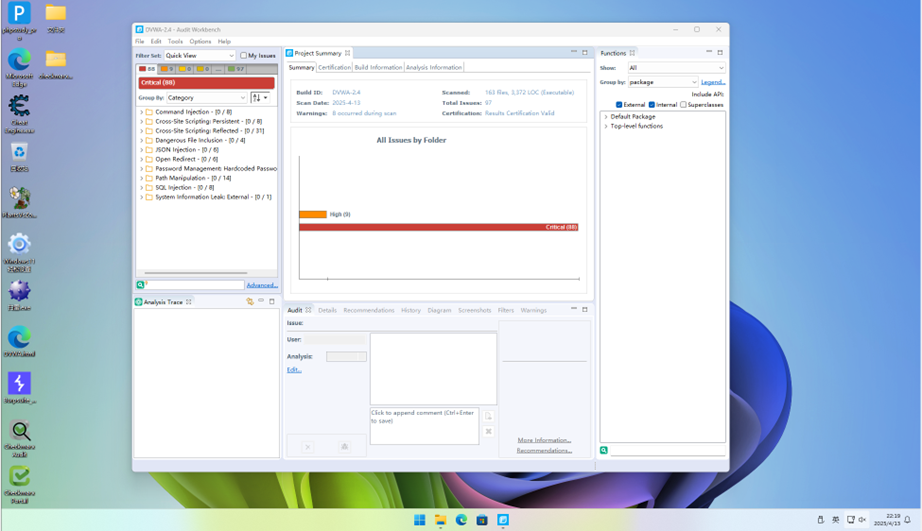Viewport: 922px width, 531px height.
Task: Minimize the Analysis Trace panel
Action: click(261, 301)
